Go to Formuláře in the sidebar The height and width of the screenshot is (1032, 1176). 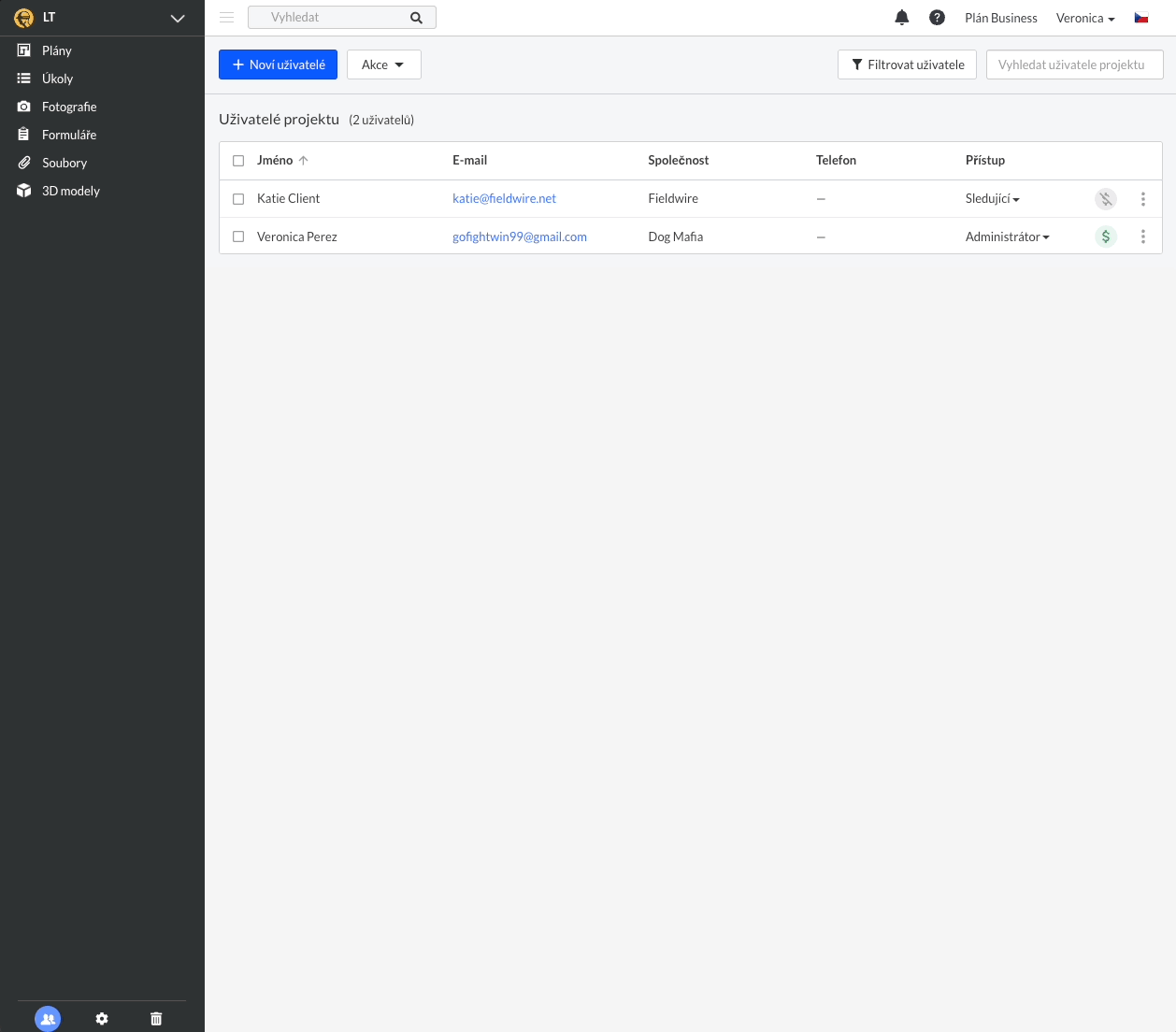click(x=68, y=135)
